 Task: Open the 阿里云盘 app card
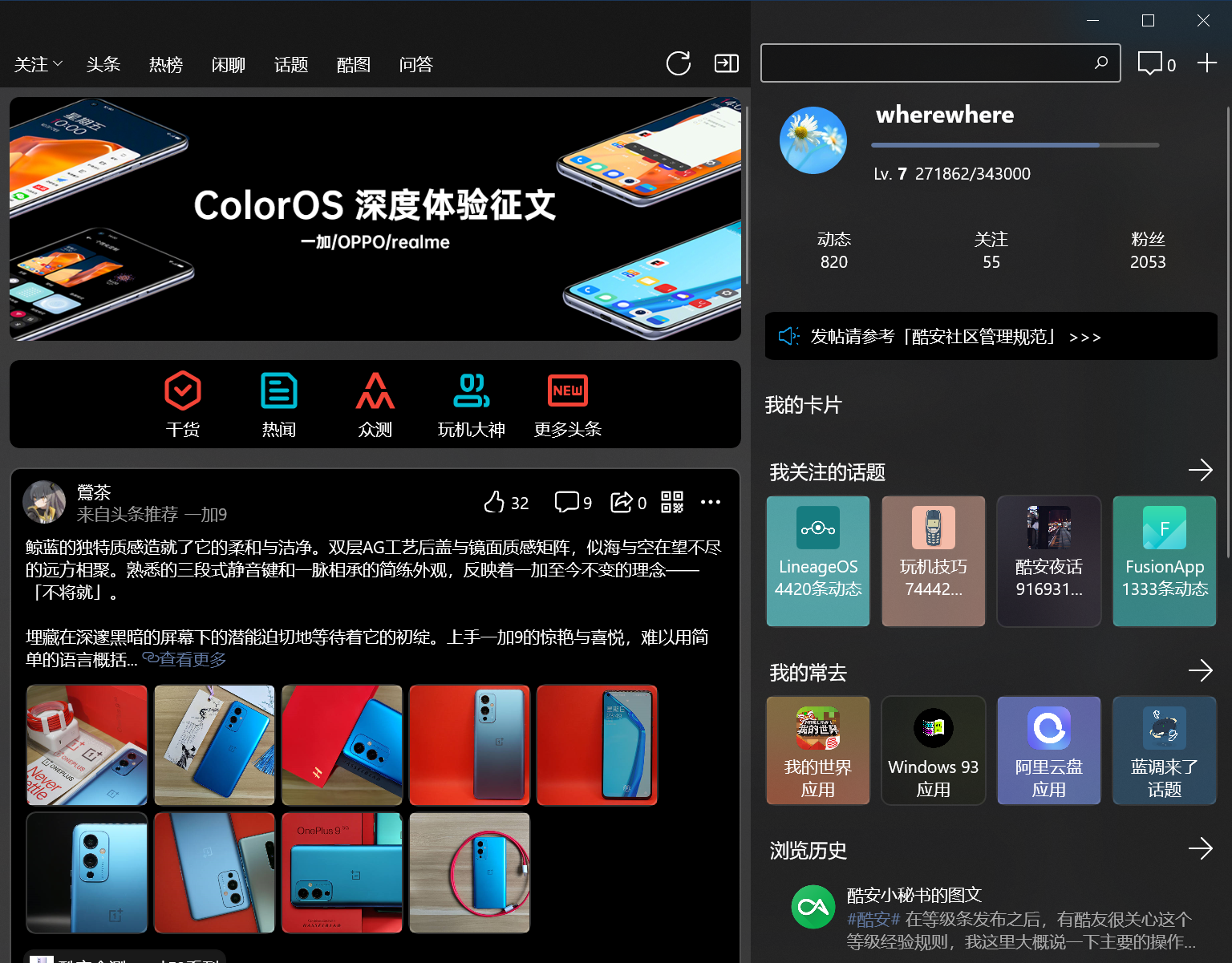1049,751
